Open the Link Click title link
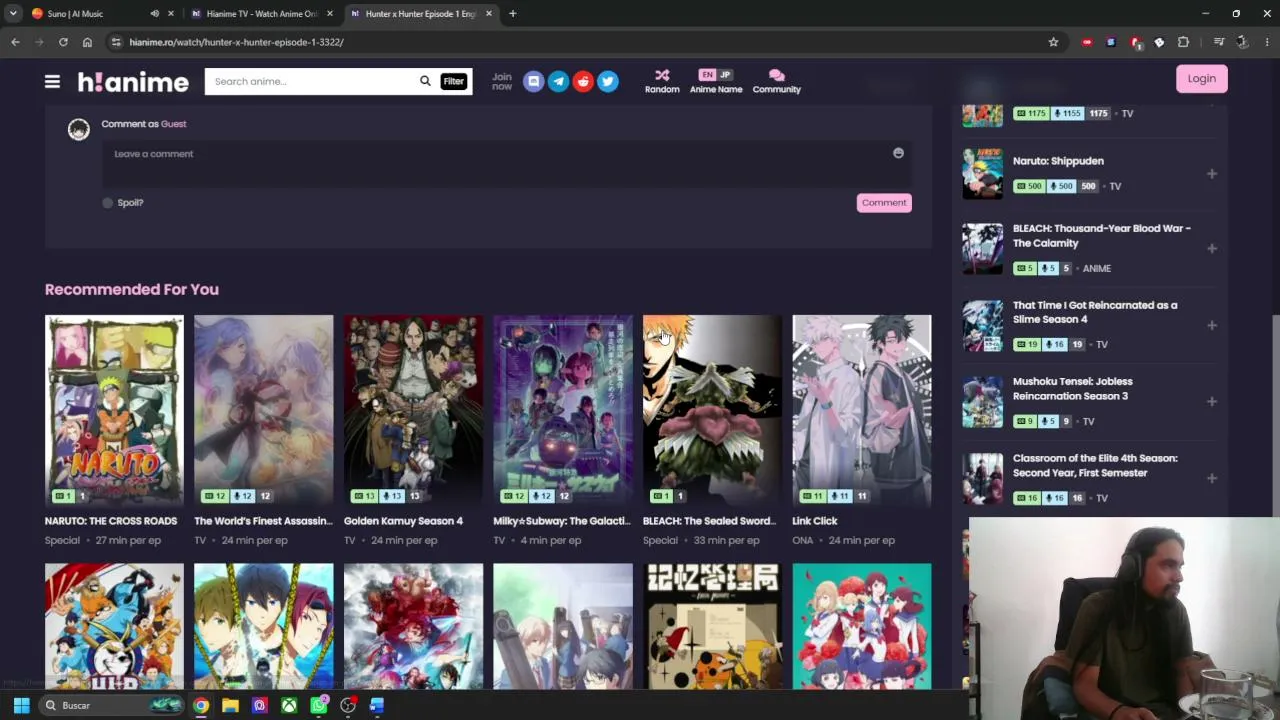Image resolution: width=1280 pixels, height=720 pixels. click(815, 521)
